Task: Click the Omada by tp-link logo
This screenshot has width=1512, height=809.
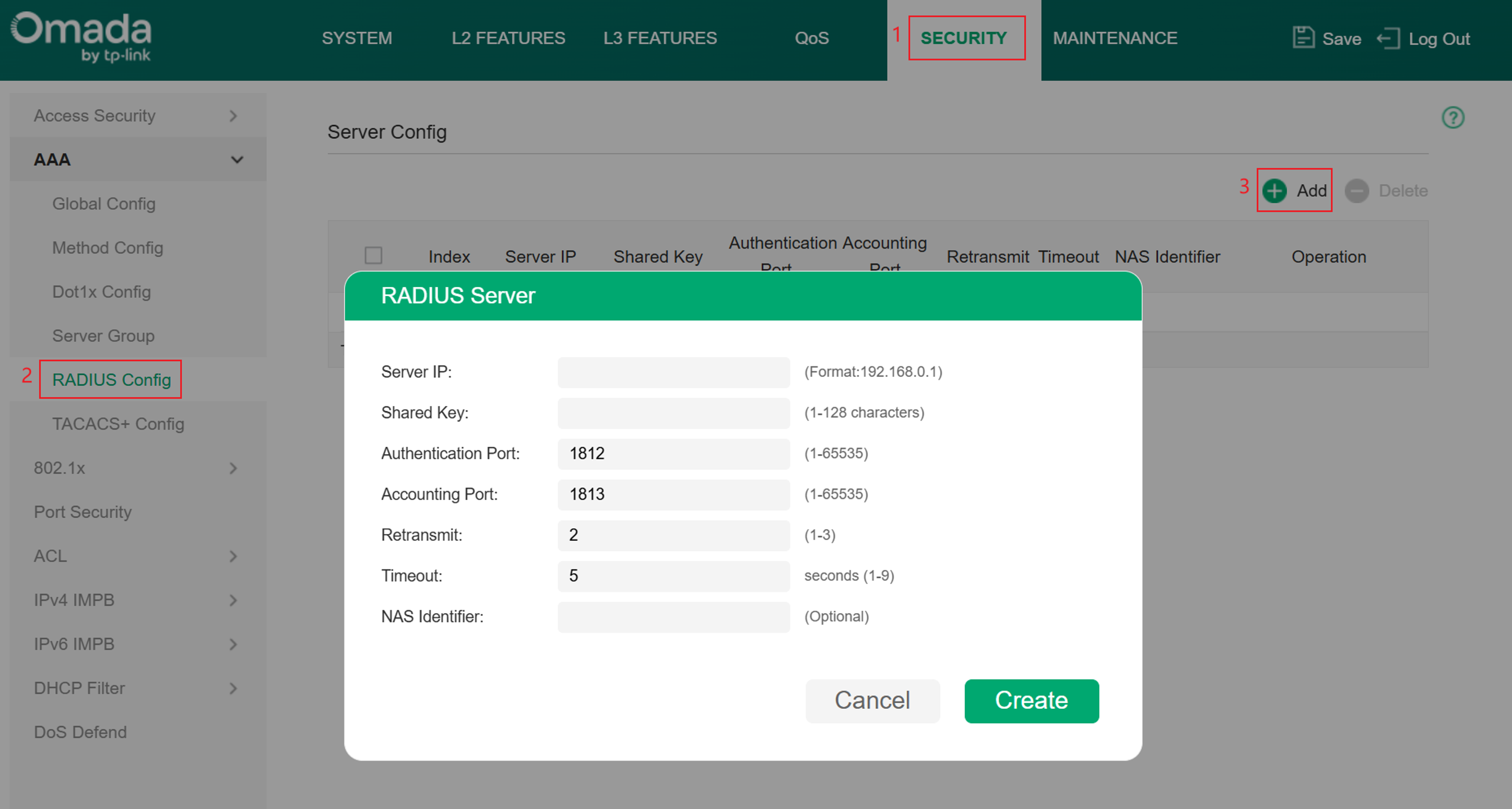Action: pos(81,37)
